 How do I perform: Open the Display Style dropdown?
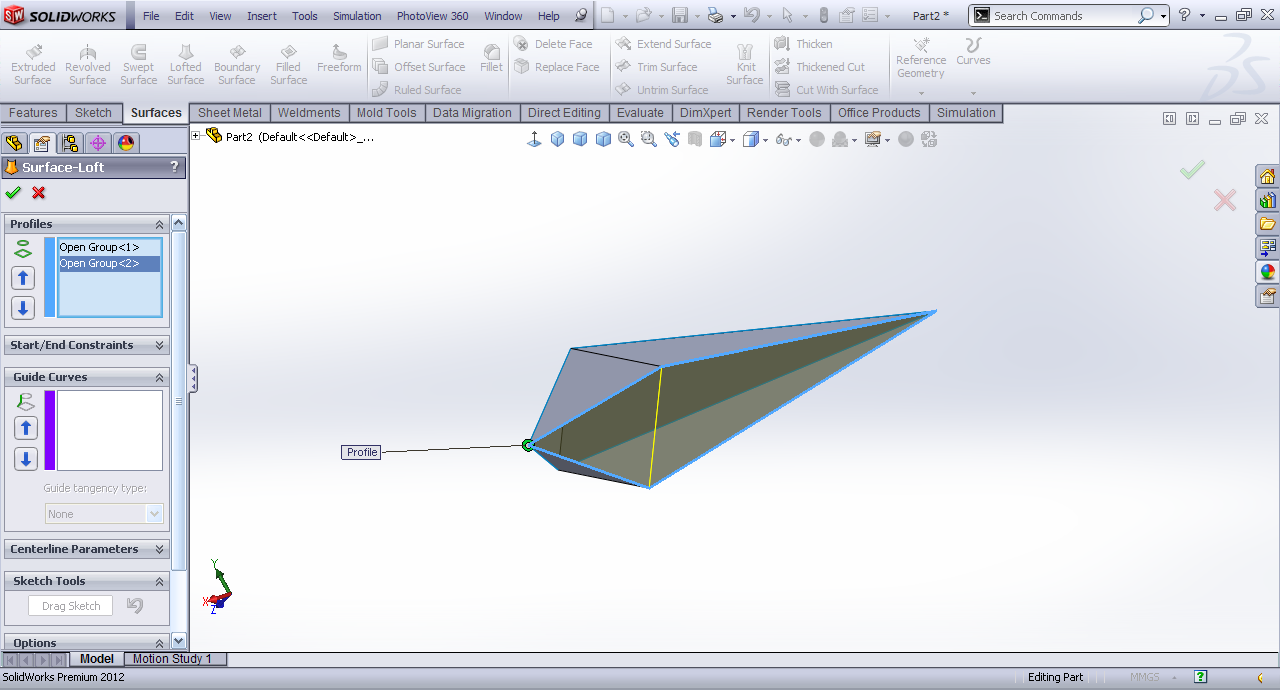pyautogui.click(x=766, y=140)
